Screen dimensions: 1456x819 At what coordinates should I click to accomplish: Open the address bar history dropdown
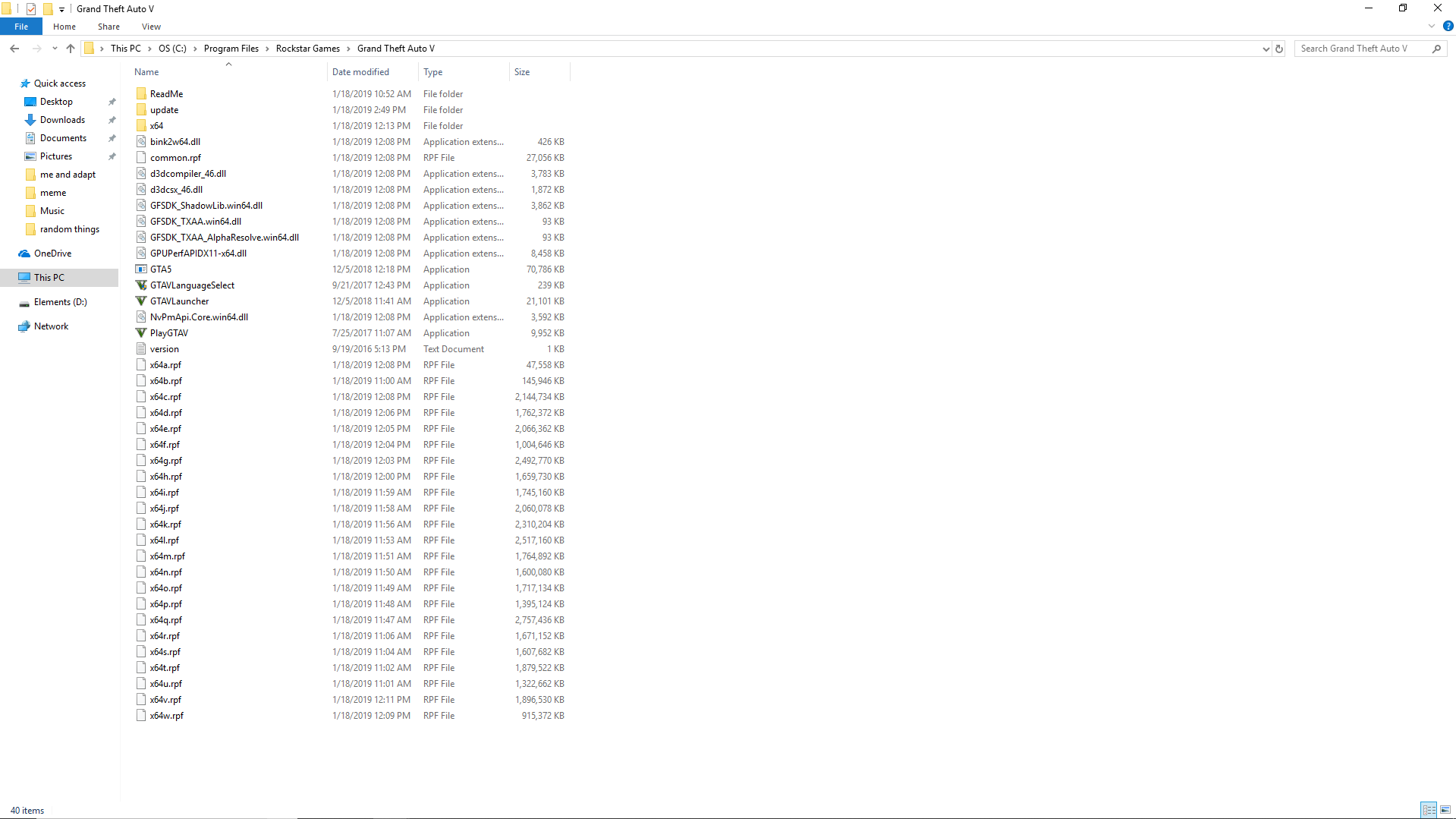click(1264, 48)
